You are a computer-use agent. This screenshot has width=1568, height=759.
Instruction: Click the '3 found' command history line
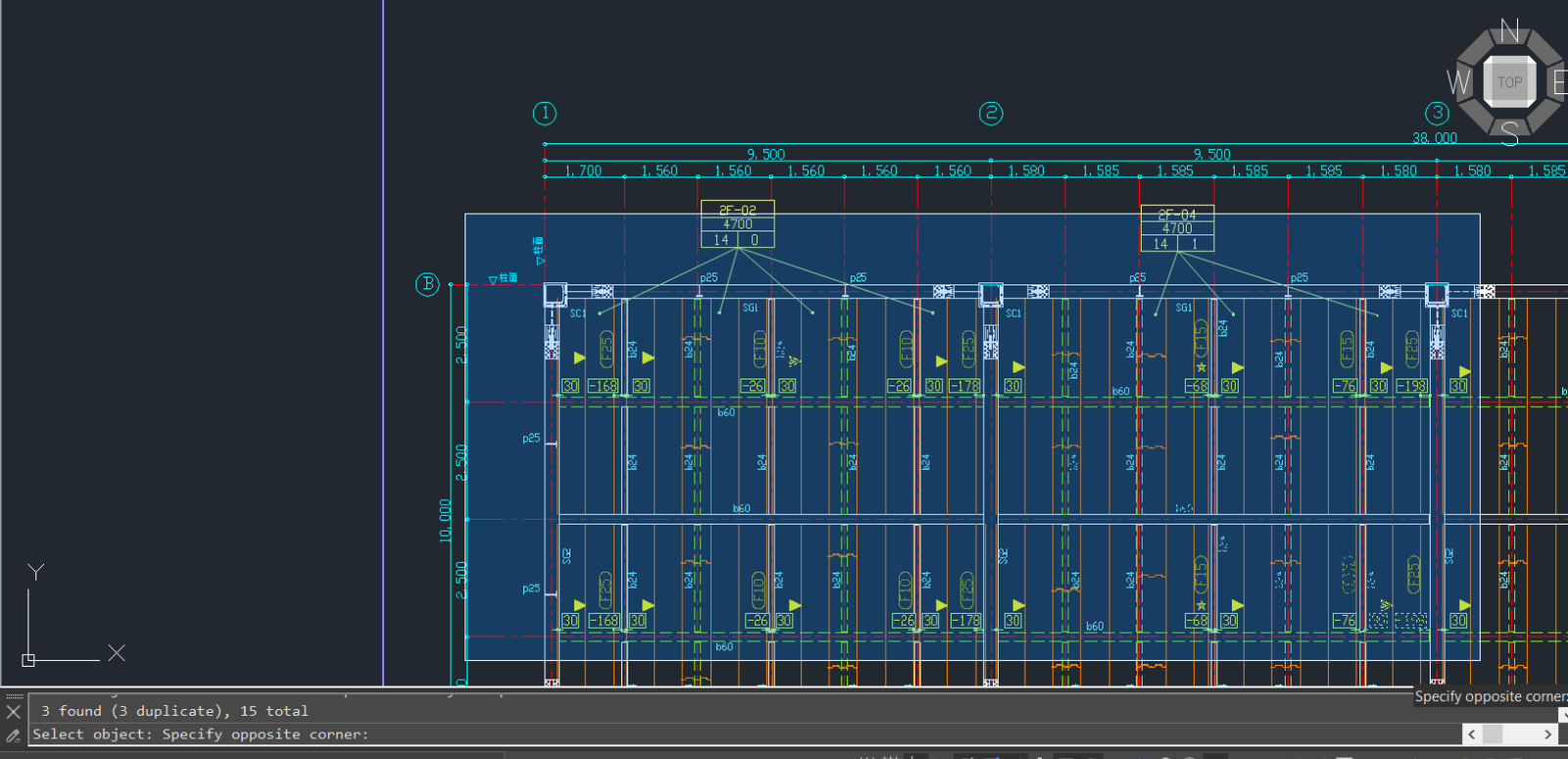tap(174, 711)
